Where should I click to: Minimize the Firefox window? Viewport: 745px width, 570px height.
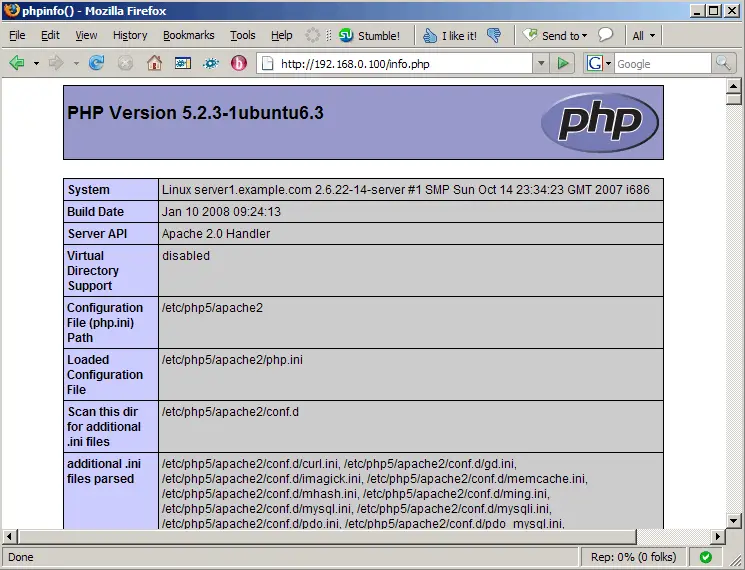point(697,10)
